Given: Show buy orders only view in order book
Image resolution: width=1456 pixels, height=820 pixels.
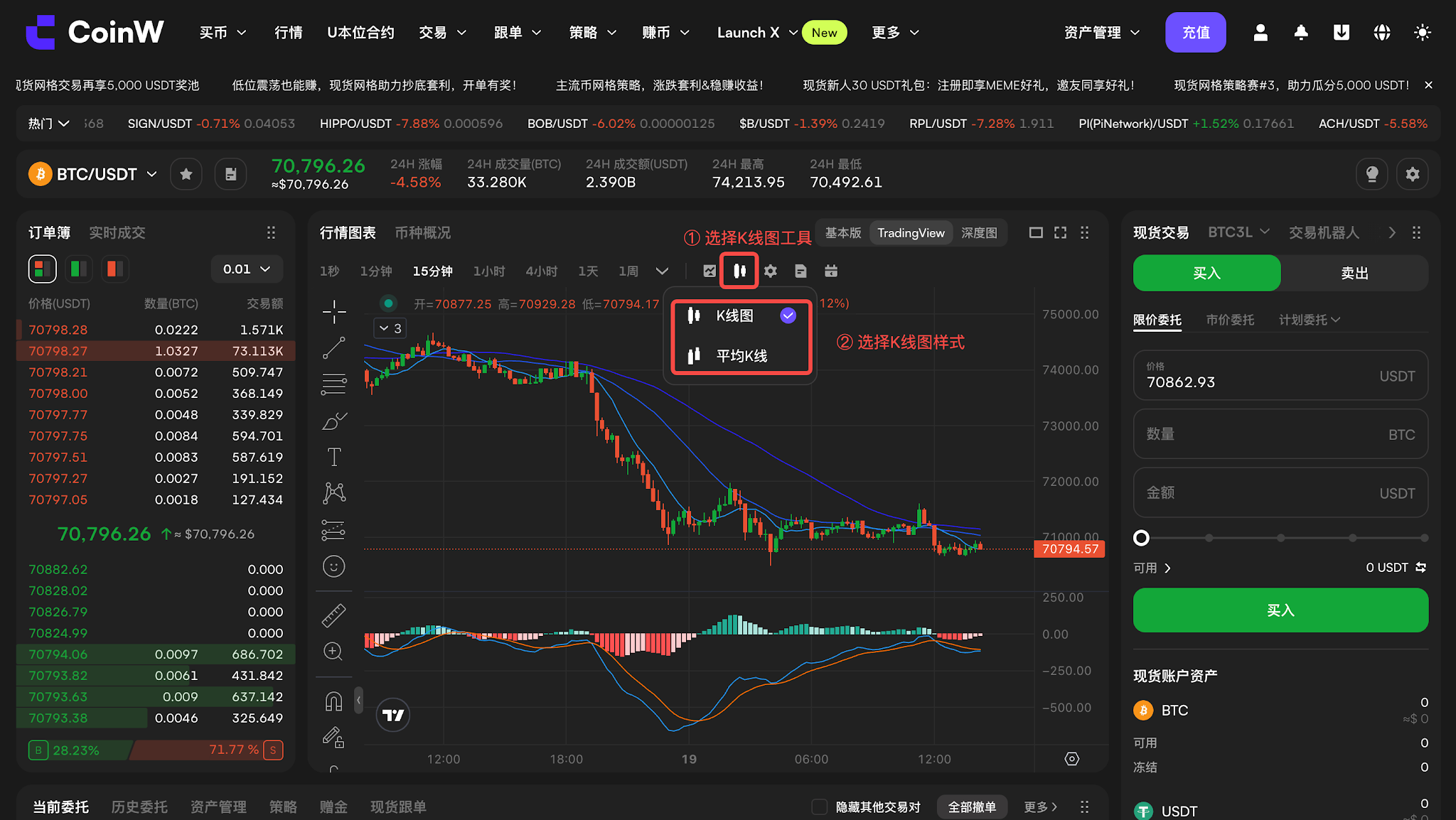Looking at the screenshot, I should 79,269.
